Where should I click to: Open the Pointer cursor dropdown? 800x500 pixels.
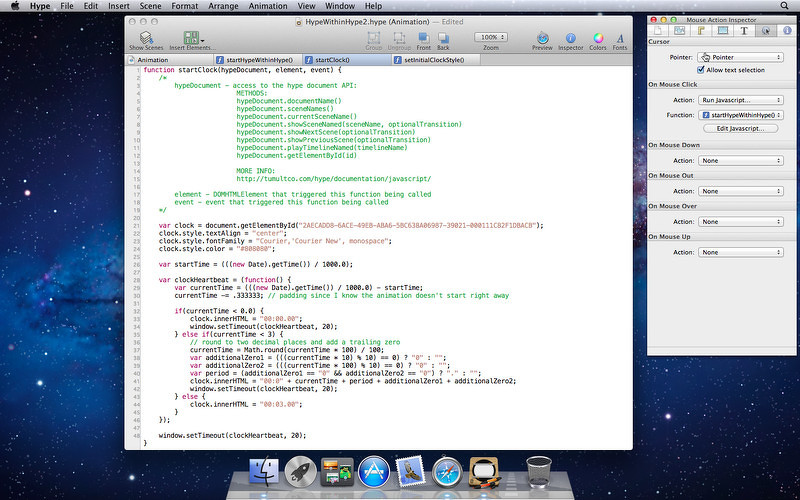[x=740, y=57]
